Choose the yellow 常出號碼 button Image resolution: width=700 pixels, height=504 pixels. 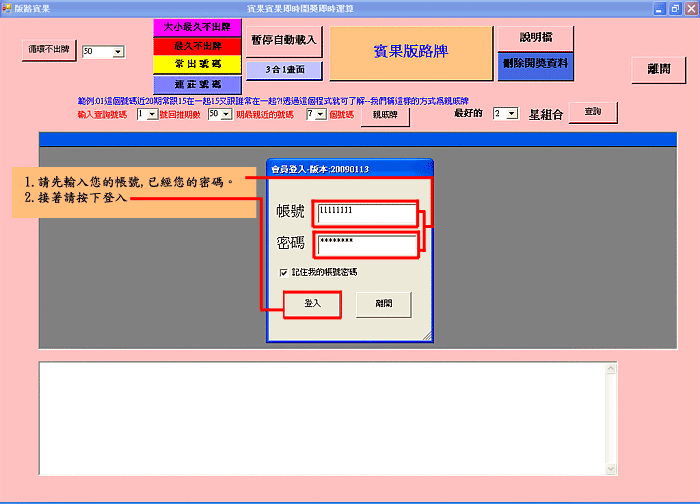click(x=197, y=65)
